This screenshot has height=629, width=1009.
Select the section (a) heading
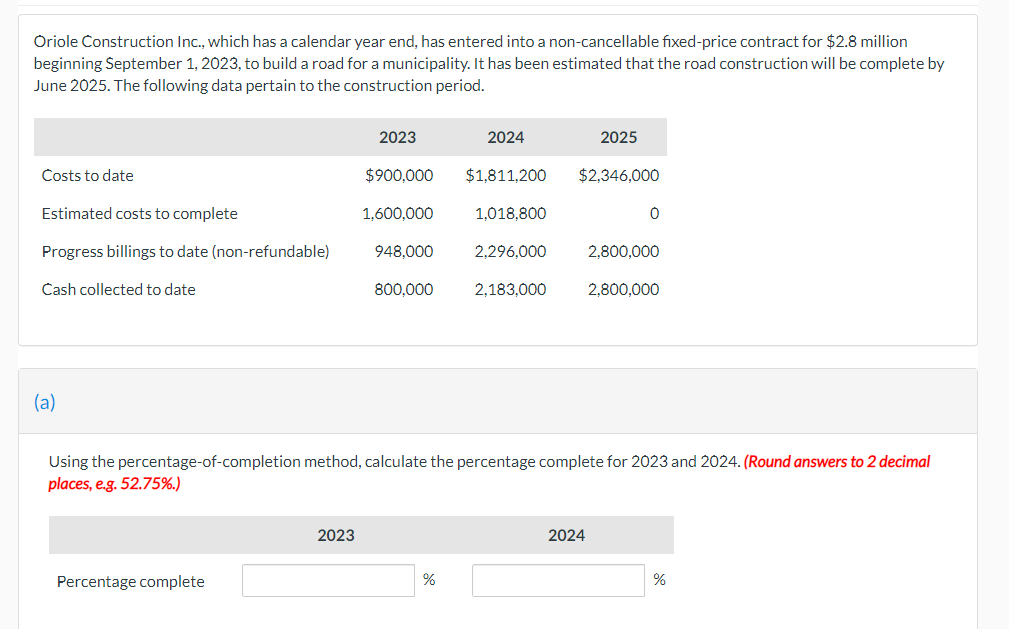click(x=45, y=401)
